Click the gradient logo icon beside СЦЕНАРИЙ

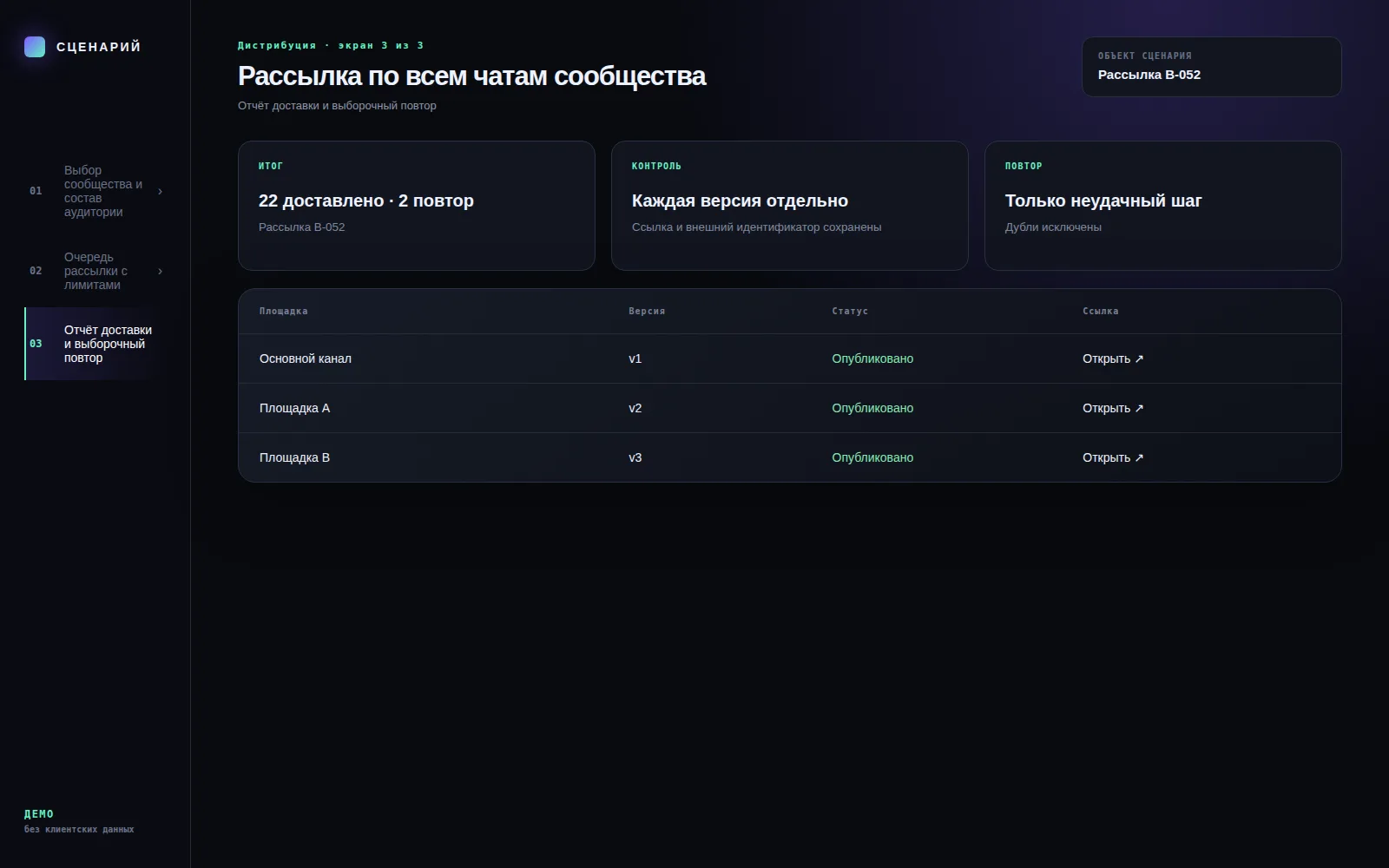(35, 47)
